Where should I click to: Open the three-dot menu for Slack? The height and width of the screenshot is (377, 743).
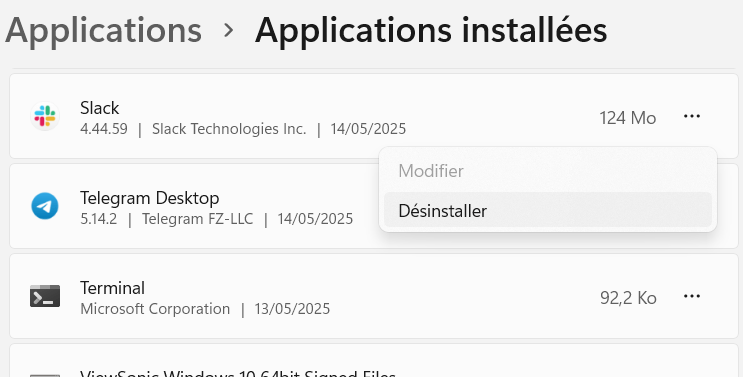point(692,116)
